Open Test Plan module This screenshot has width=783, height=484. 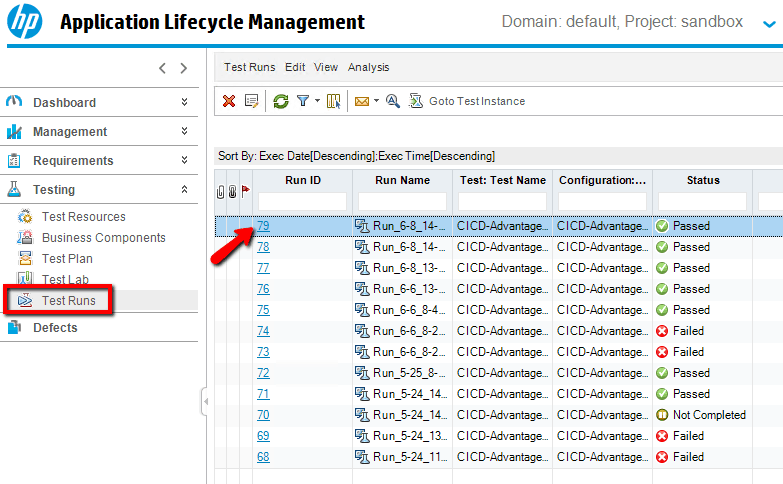pos(67,259)
